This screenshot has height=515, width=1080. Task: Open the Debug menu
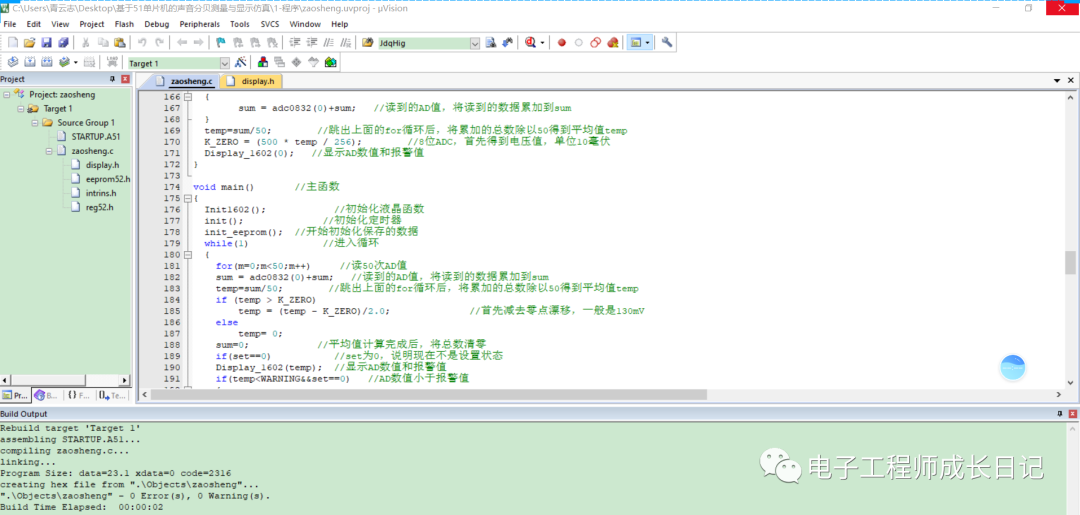tap(156, 24)
